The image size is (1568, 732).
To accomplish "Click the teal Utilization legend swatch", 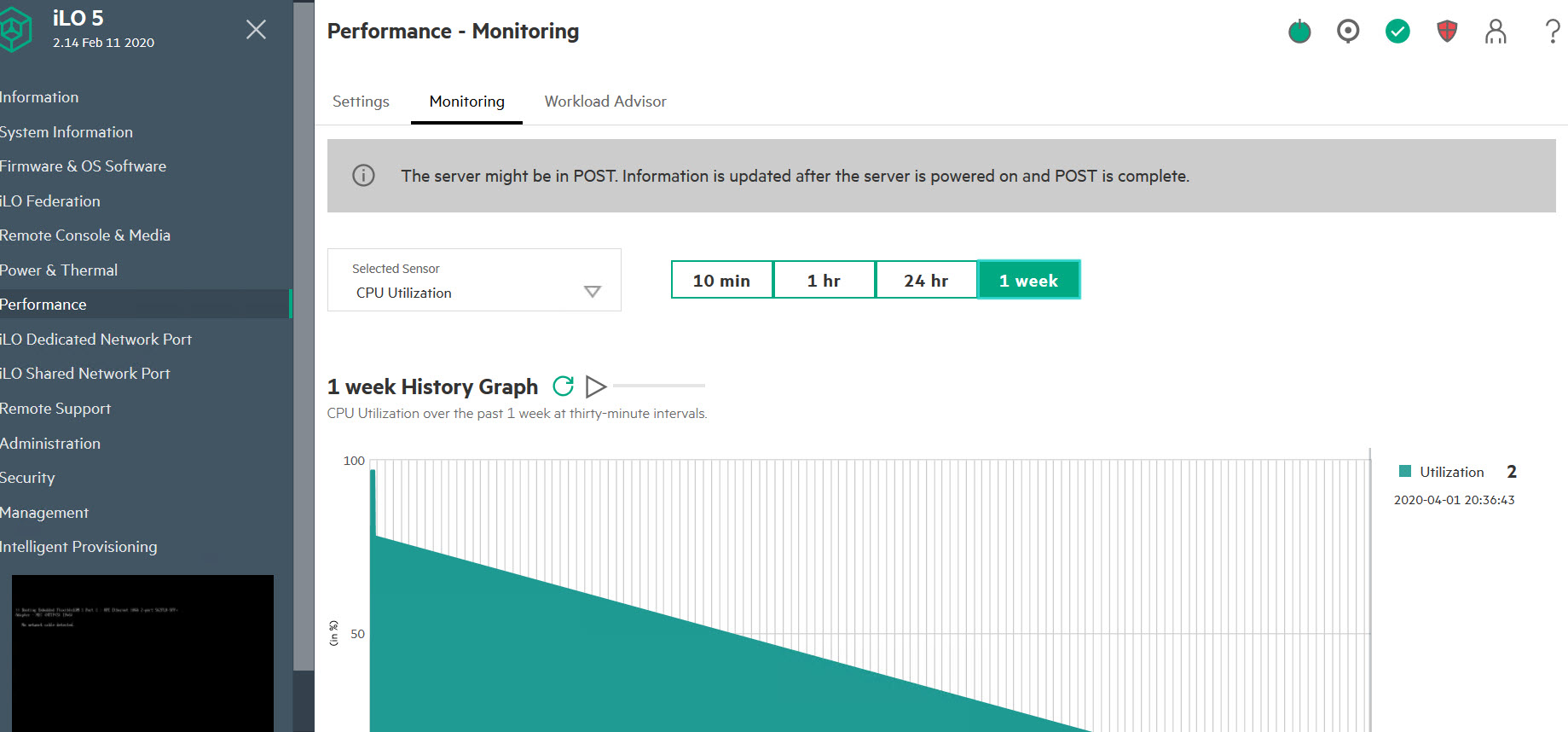I will click(1405, 472).
